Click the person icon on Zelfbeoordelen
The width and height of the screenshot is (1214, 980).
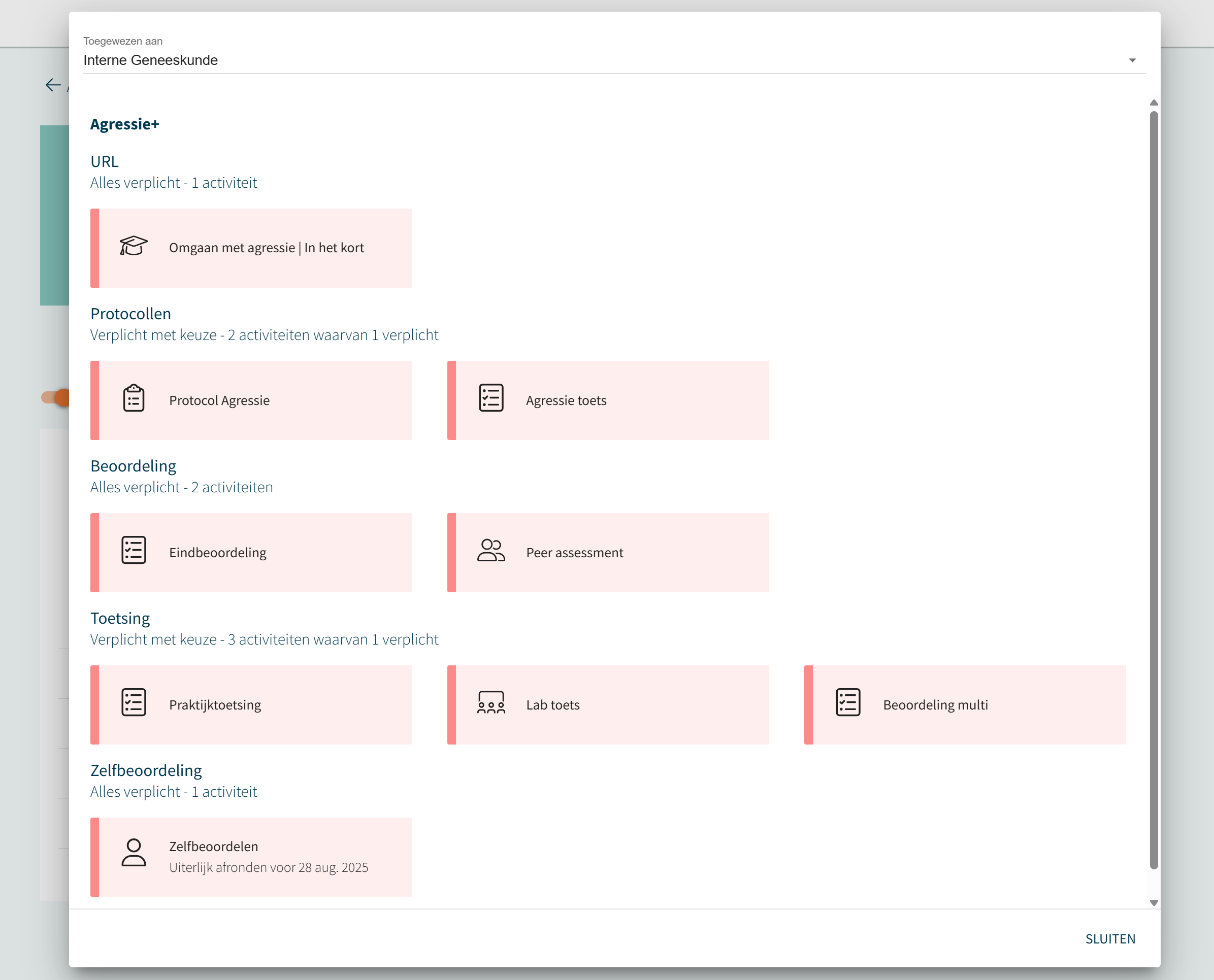pyautogui.click(x=134, y=854)
